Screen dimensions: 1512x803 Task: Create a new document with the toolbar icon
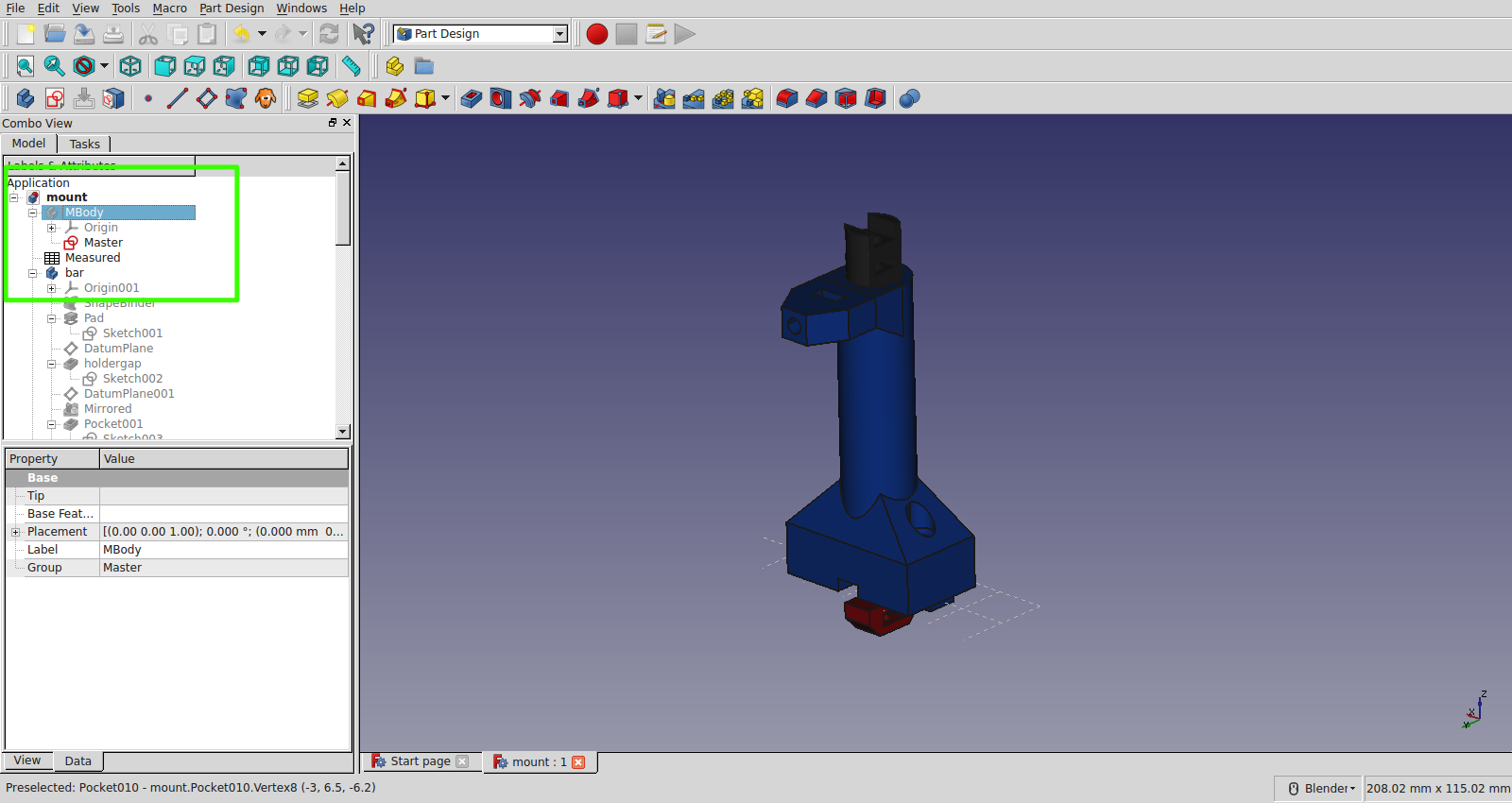click(x=26, y=34)
